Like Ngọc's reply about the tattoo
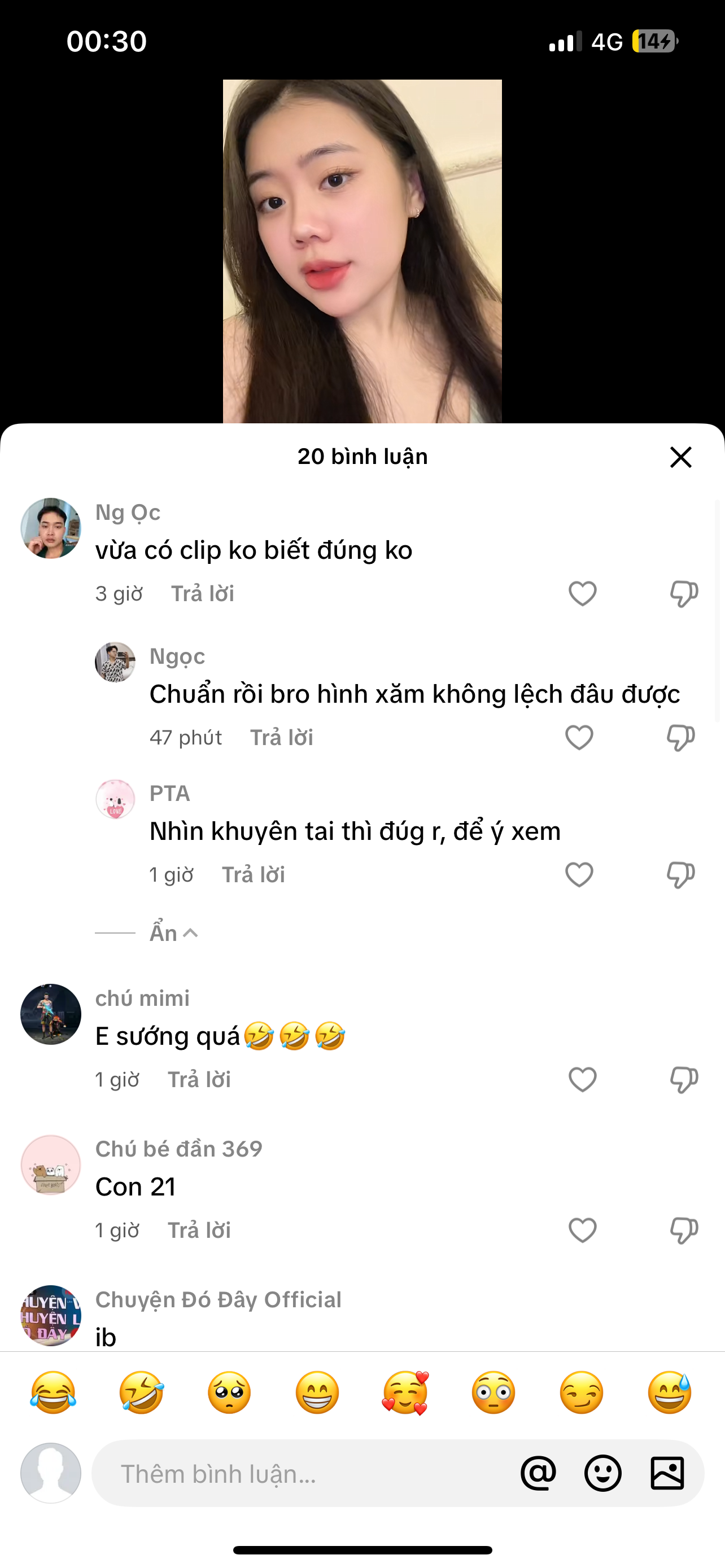 [x=579, y=738]
